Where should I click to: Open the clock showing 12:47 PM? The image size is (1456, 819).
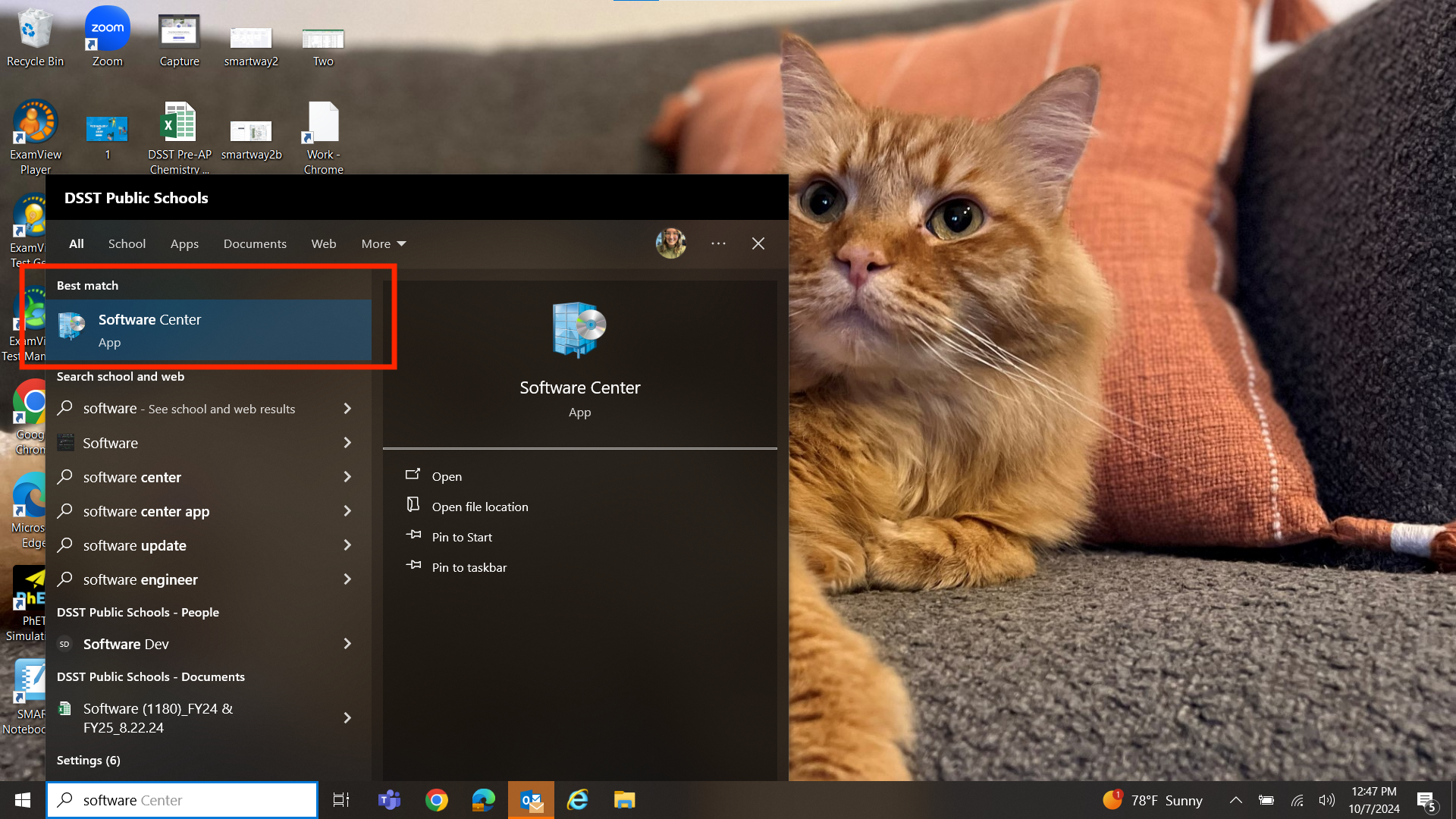tap(1374, 800)
